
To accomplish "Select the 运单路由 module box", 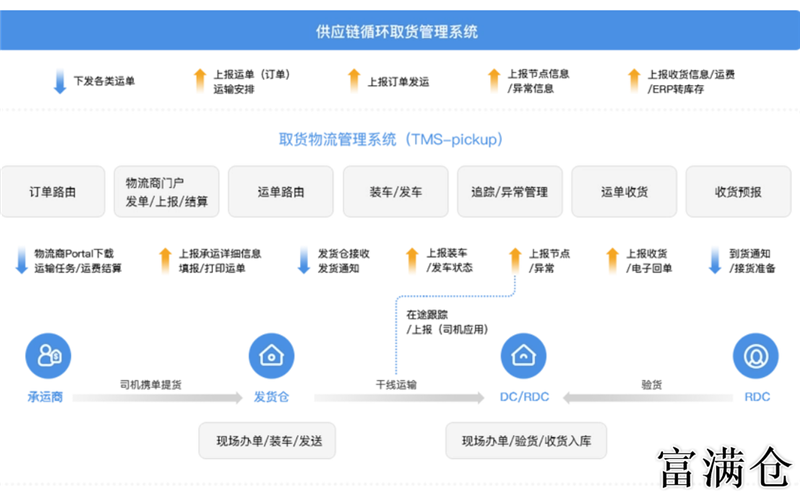I will pyautogui.click(x=281, y=191).
